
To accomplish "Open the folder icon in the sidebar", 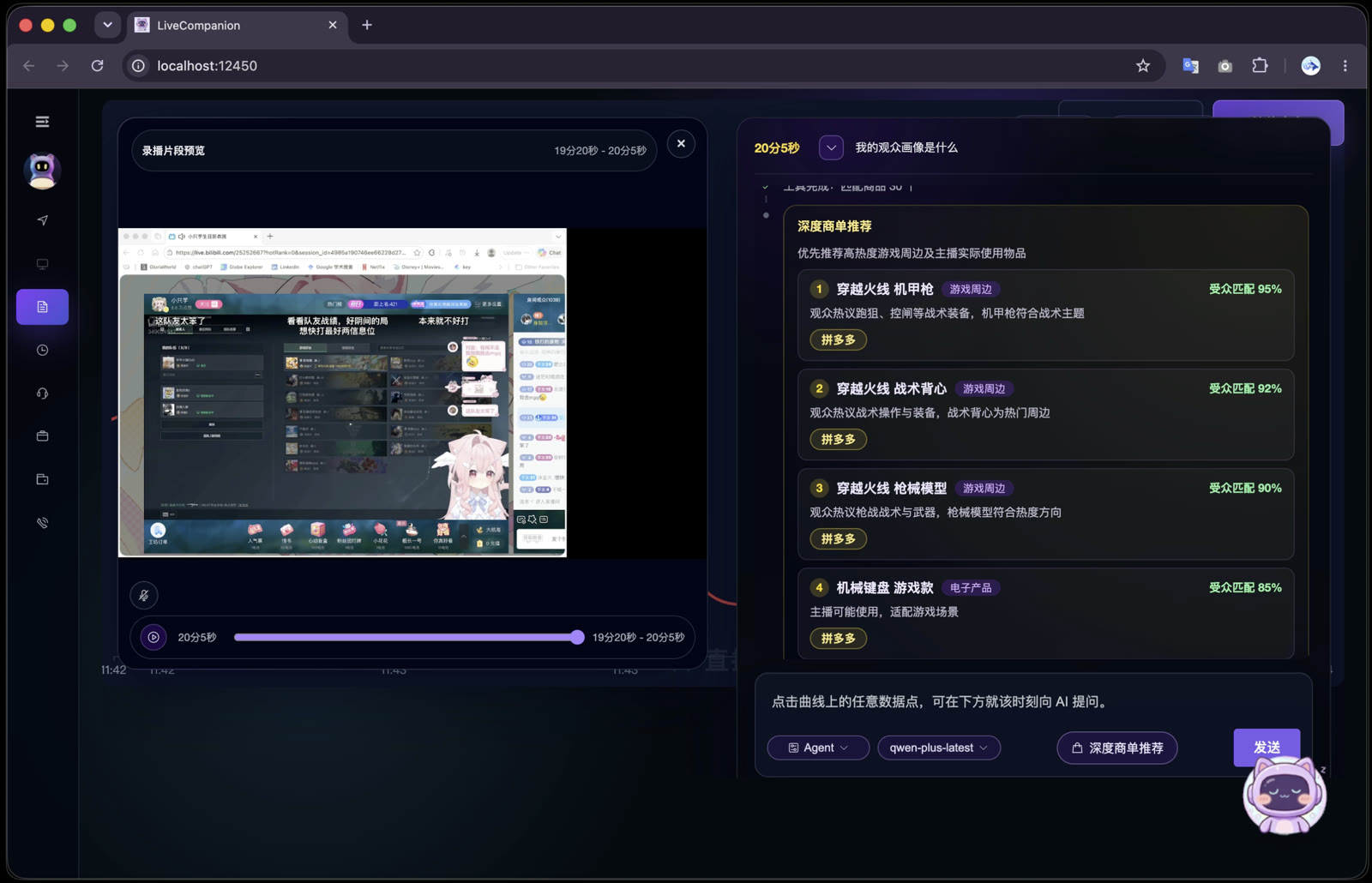I will click(42, 479).
